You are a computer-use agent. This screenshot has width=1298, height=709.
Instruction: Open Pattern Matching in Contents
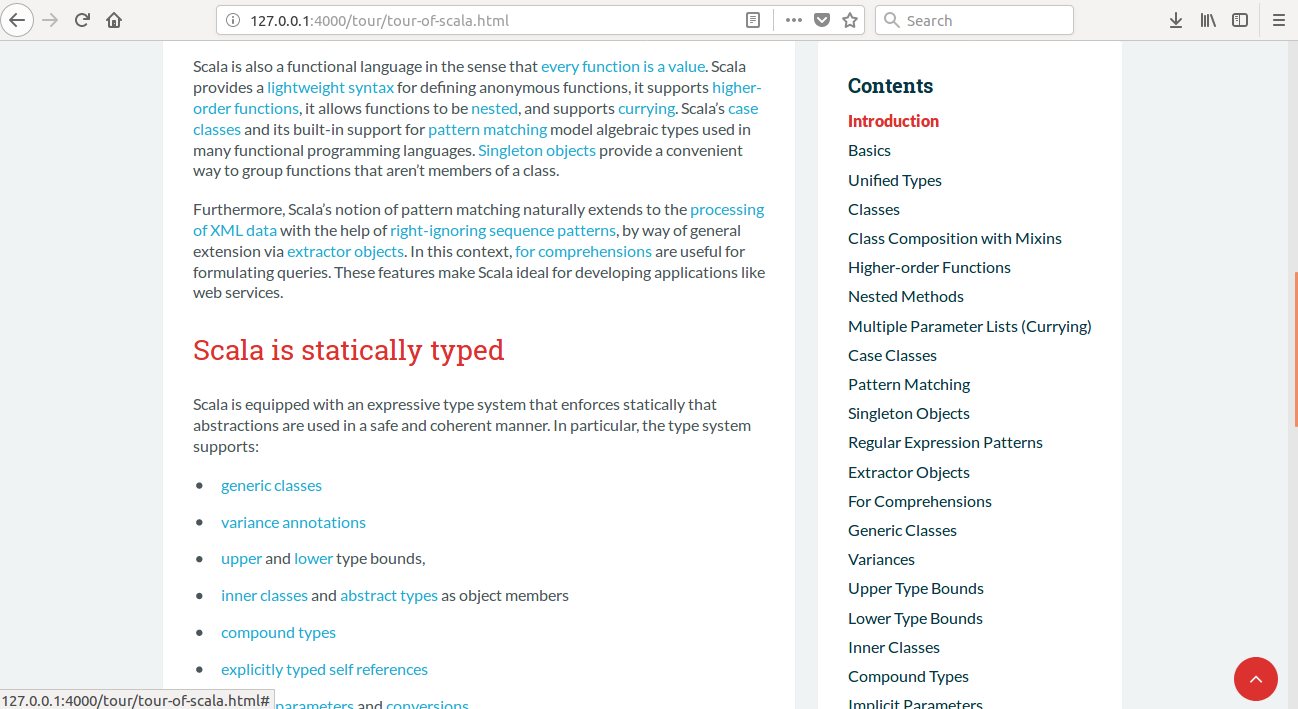coord(909,384)
